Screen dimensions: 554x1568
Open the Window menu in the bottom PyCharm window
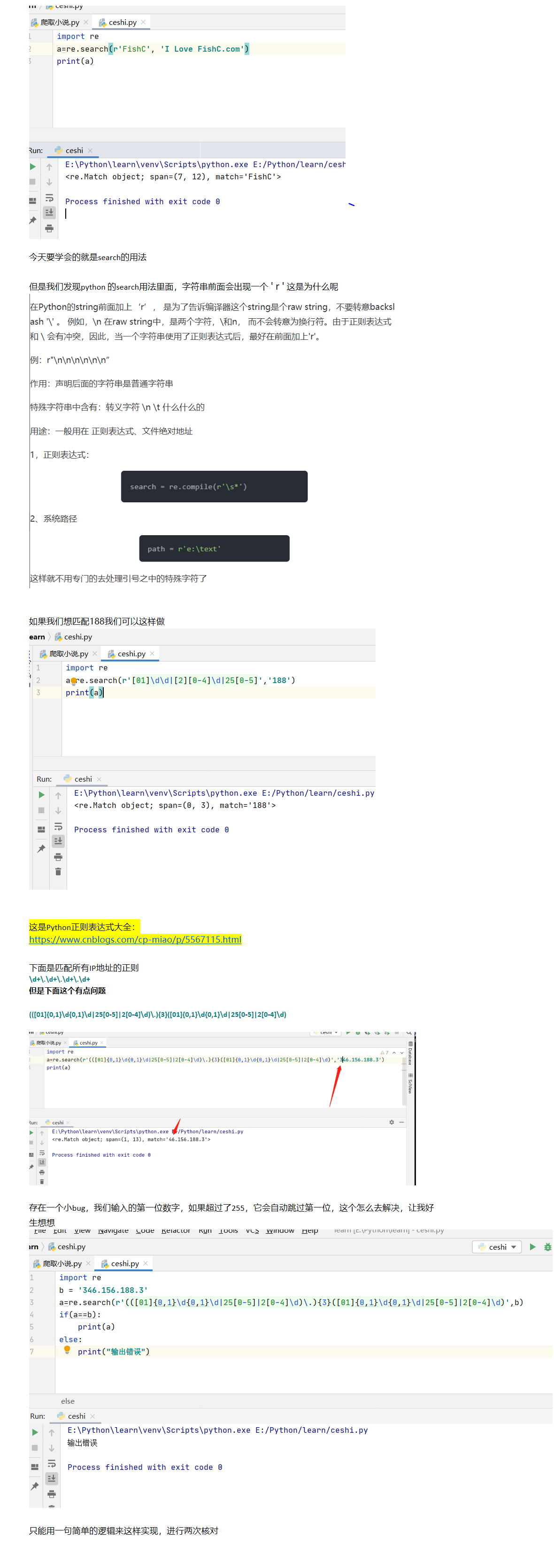(x=280, y=1230)
